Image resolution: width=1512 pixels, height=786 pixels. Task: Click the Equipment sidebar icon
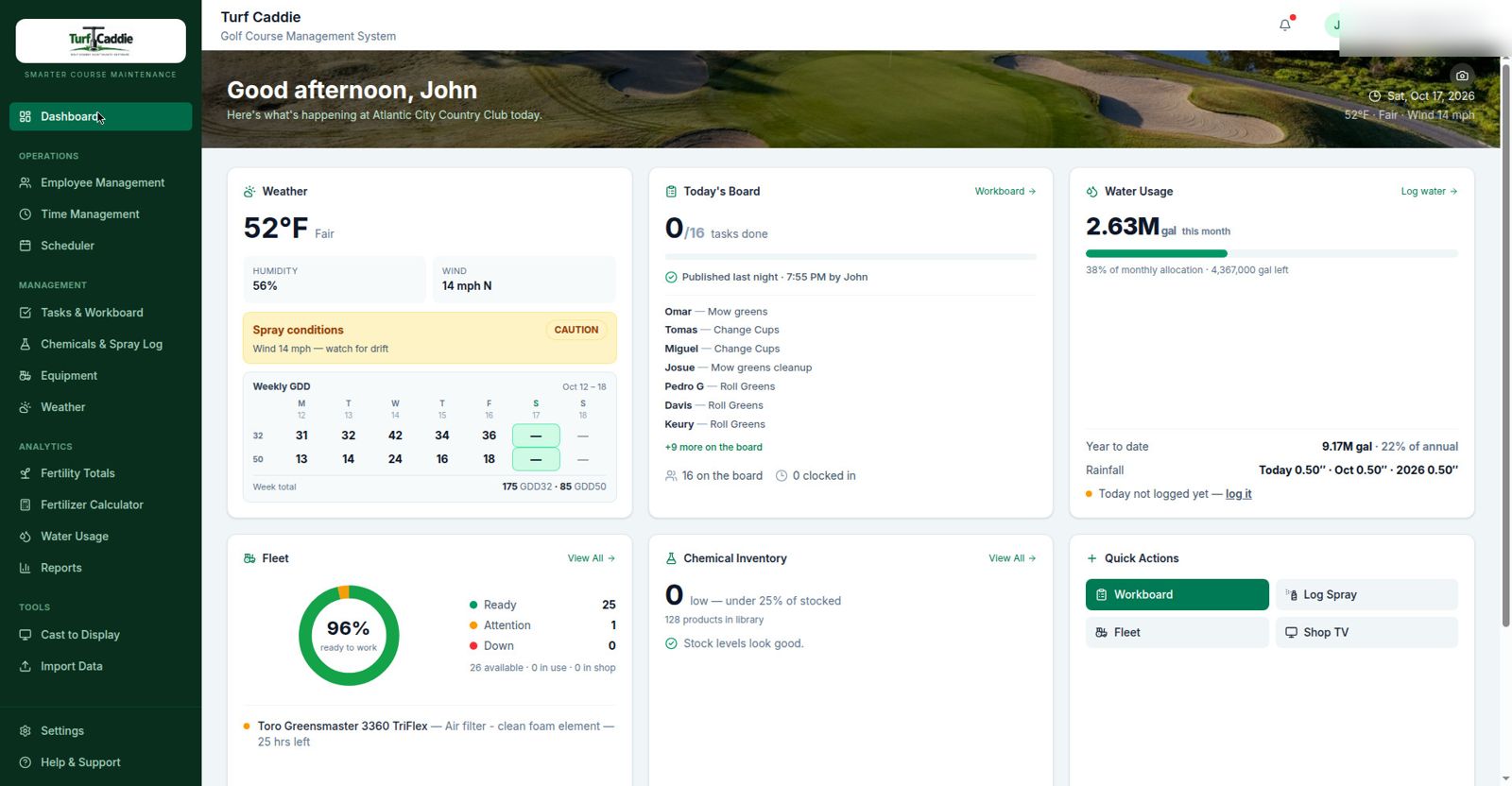(26, 376)
